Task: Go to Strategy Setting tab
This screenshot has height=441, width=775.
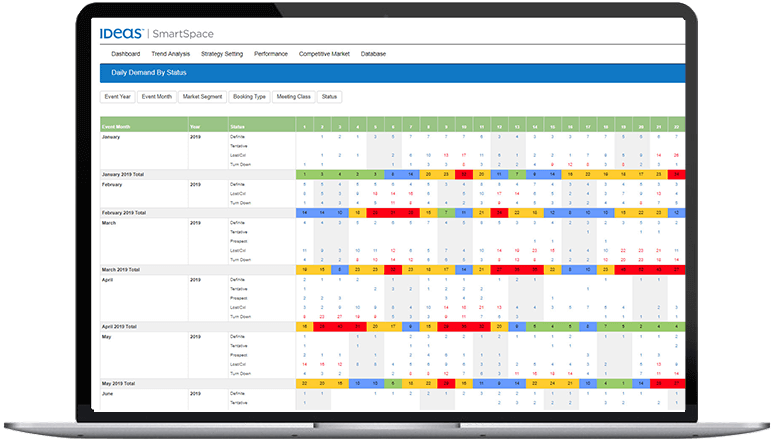Action: (222, 54)
